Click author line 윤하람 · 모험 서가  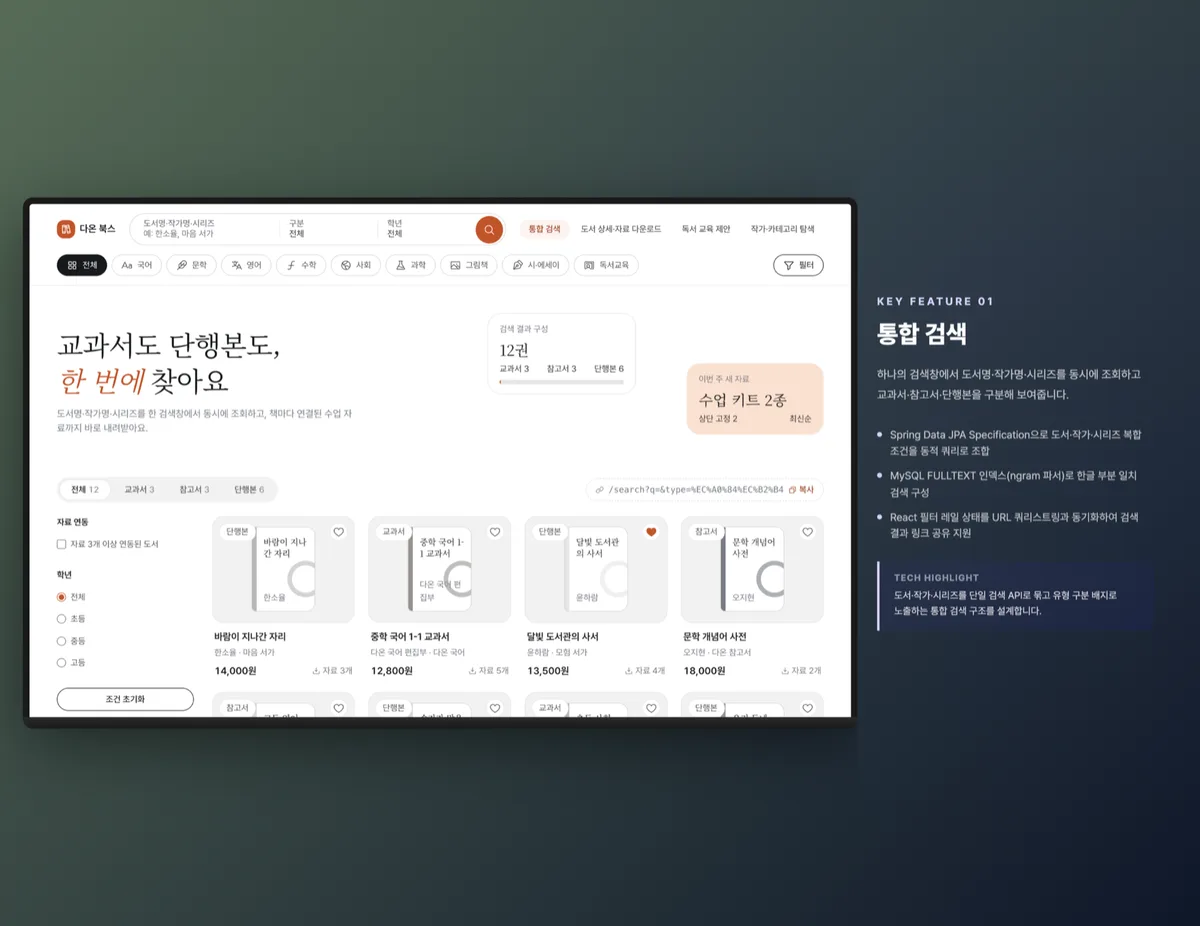[556, 653]
